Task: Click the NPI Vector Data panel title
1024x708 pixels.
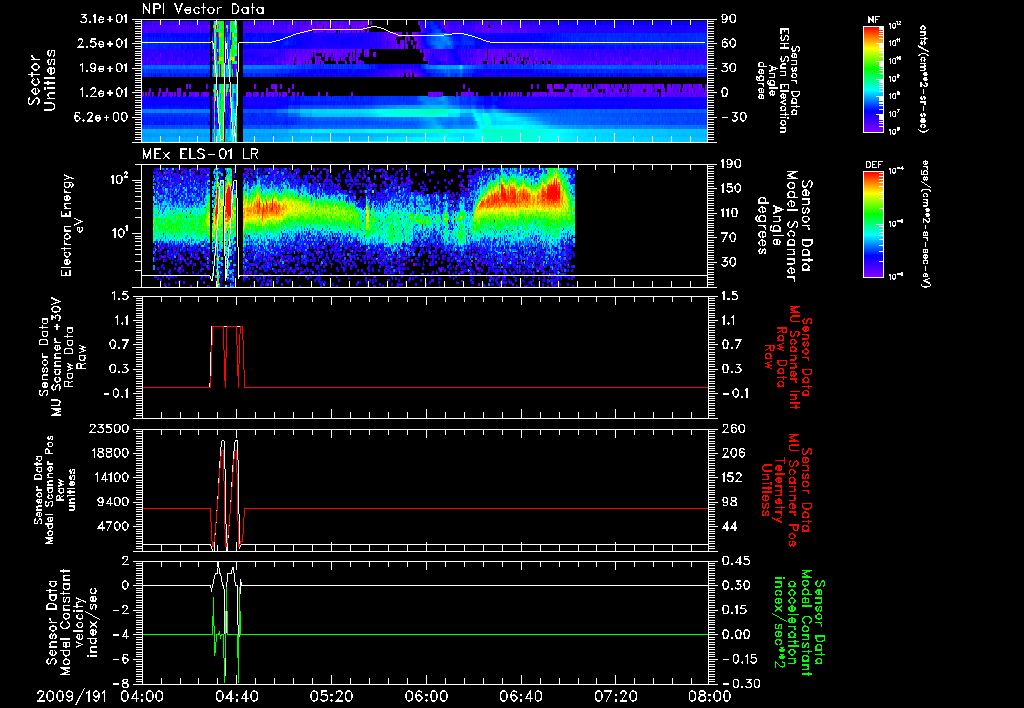Action: pyautogui.click(x=203, y=9)
